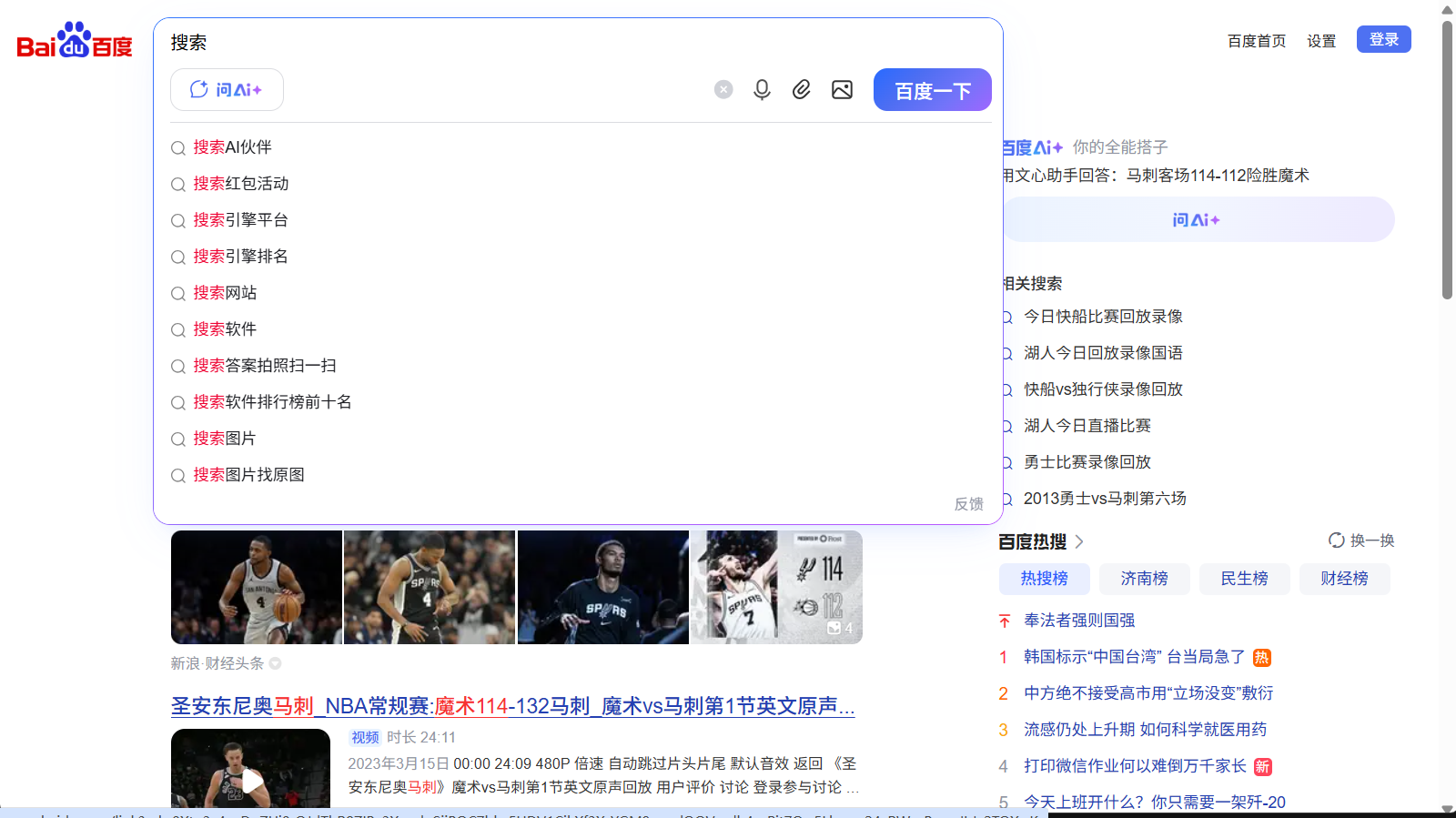The width and height of the screenshot is (1456, 818).
Task: Open related search 湖人今日直播比赛
Action: click(x=1087, y=426)
